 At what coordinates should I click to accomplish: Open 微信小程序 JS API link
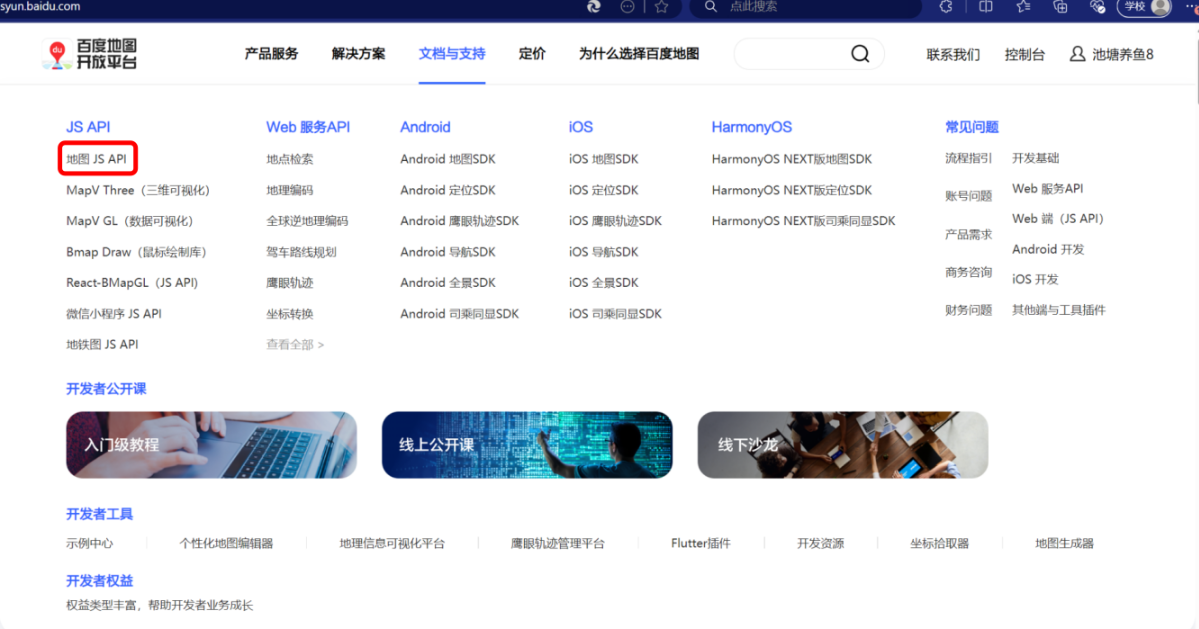click(x=114, y=313)
